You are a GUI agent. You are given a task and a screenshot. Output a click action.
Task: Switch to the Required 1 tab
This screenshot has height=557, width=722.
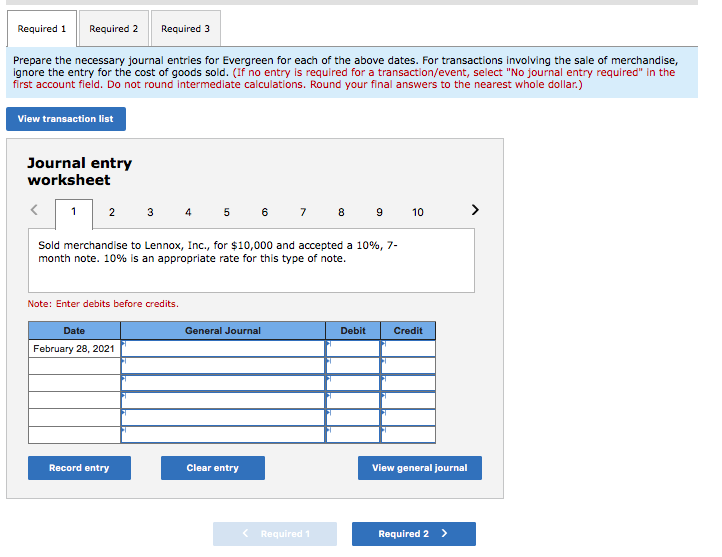tap(42, 29)
